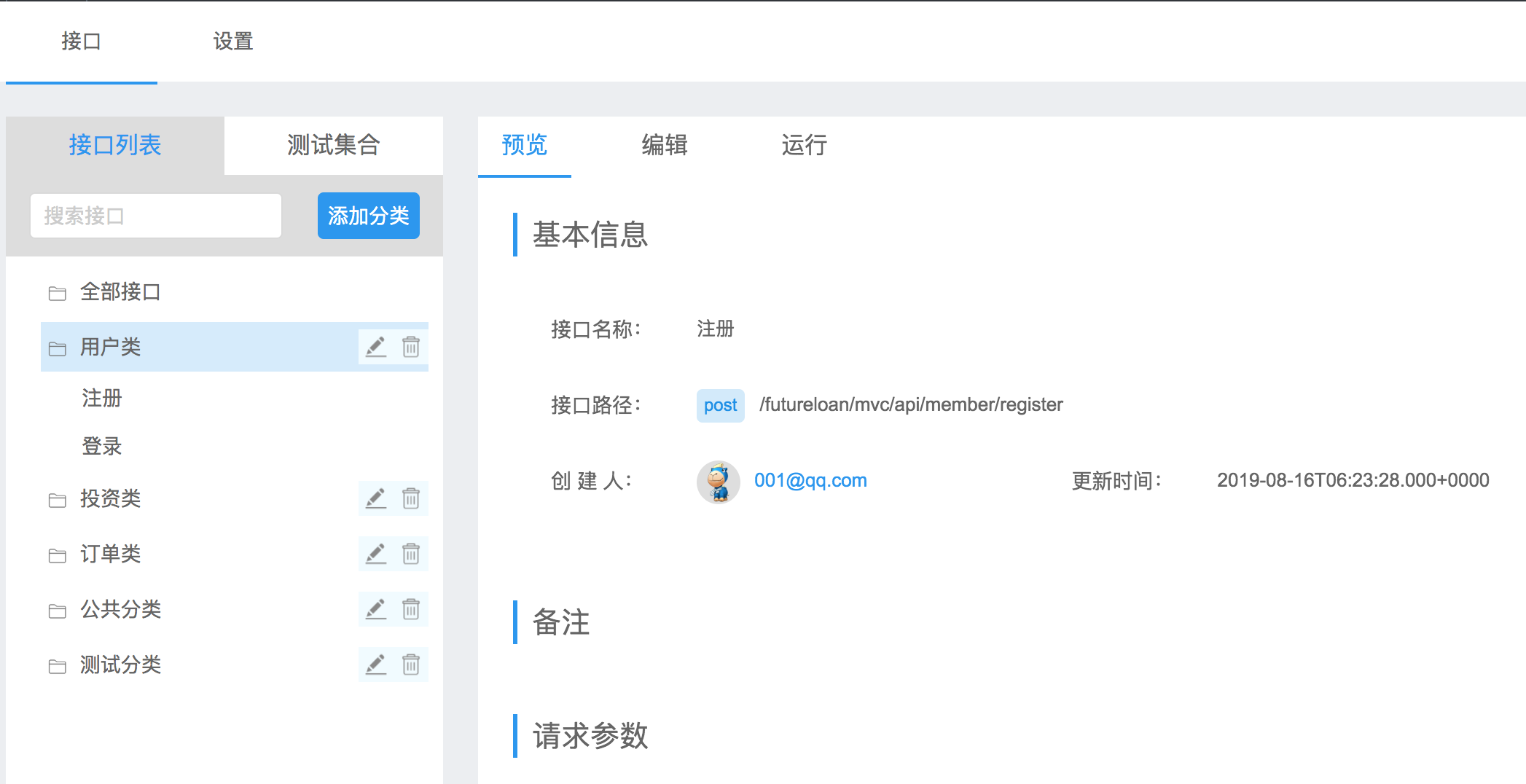Expand the 投资类 category folder
The image size is (1526, 784).
pos(111,498)
